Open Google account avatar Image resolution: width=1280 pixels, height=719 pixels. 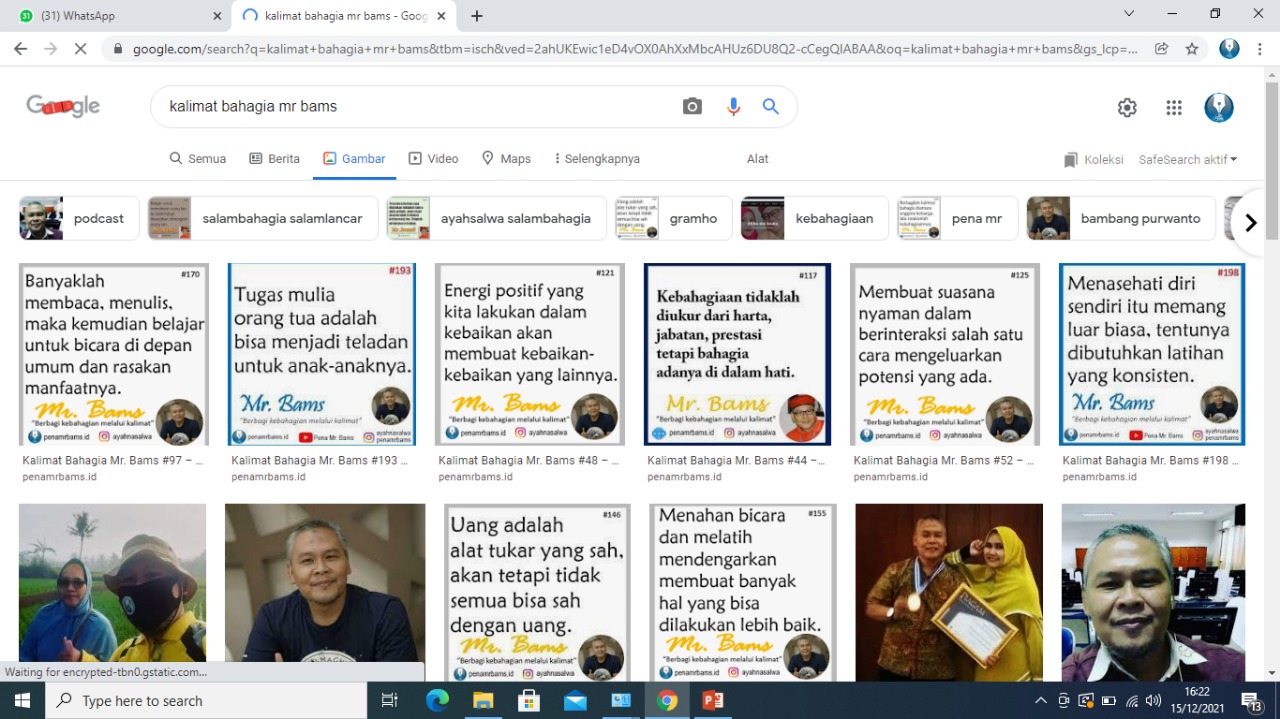pos(1219,107)
